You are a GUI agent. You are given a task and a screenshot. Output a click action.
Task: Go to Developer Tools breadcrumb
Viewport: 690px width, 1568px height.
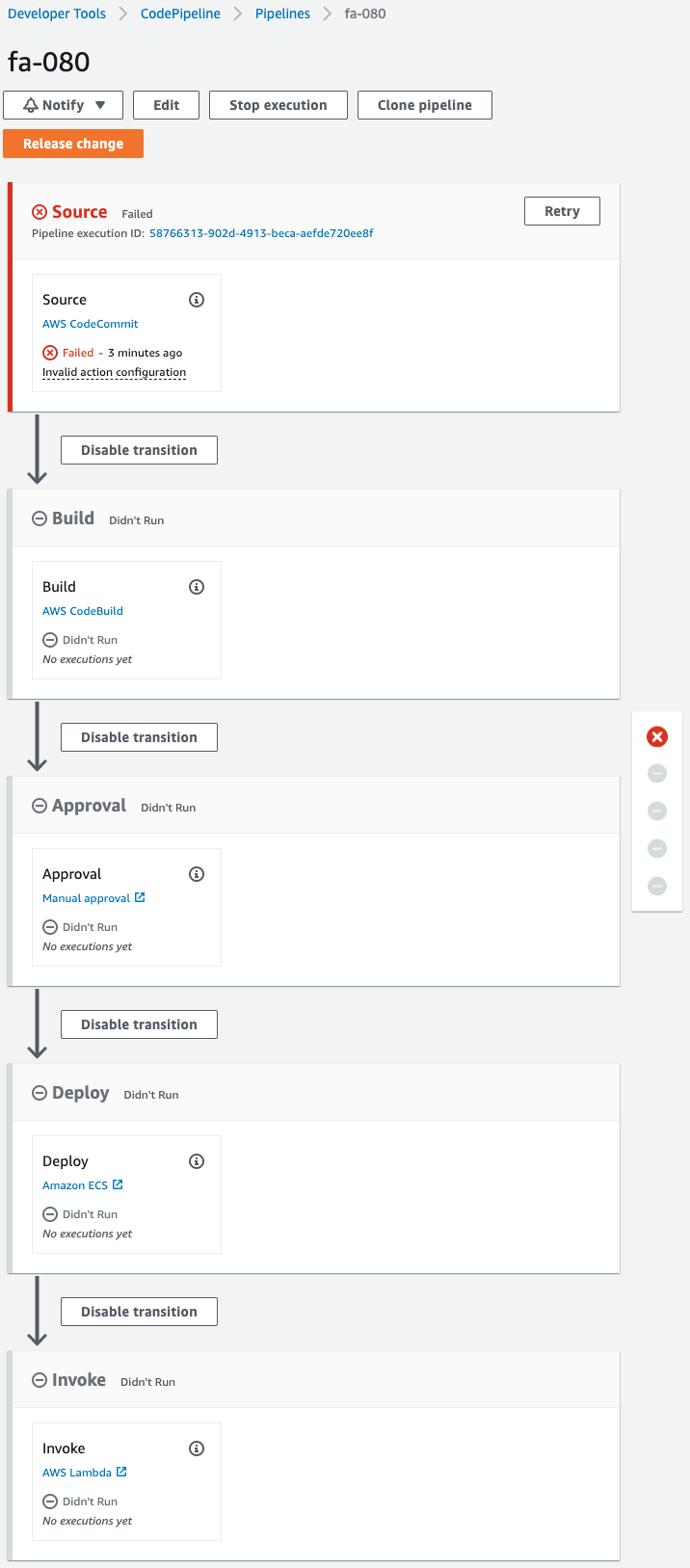pos(57,13)
